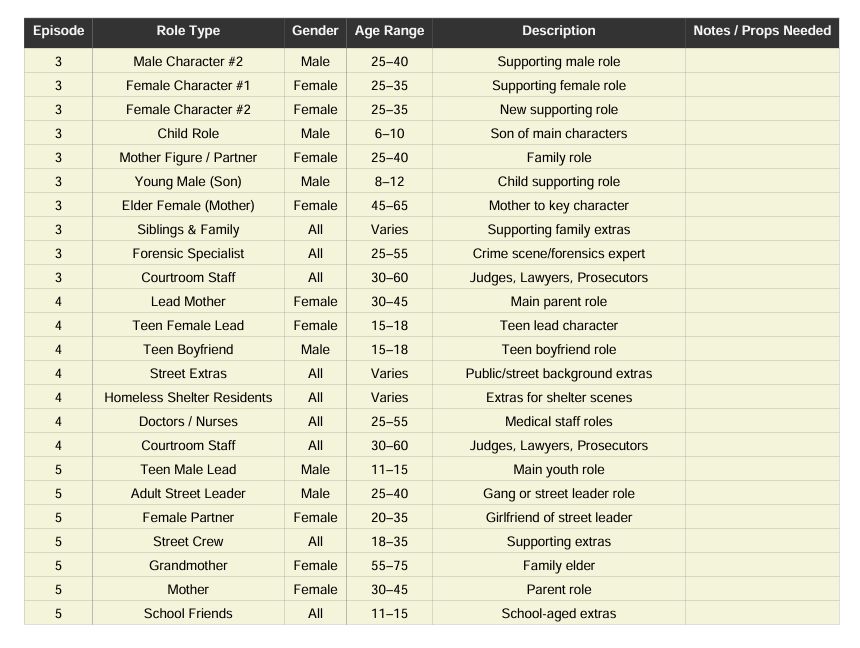This screenshot has height=648, width=860.
Task: Click the Girlfriend of street leader description
Action: pos(558,518)
